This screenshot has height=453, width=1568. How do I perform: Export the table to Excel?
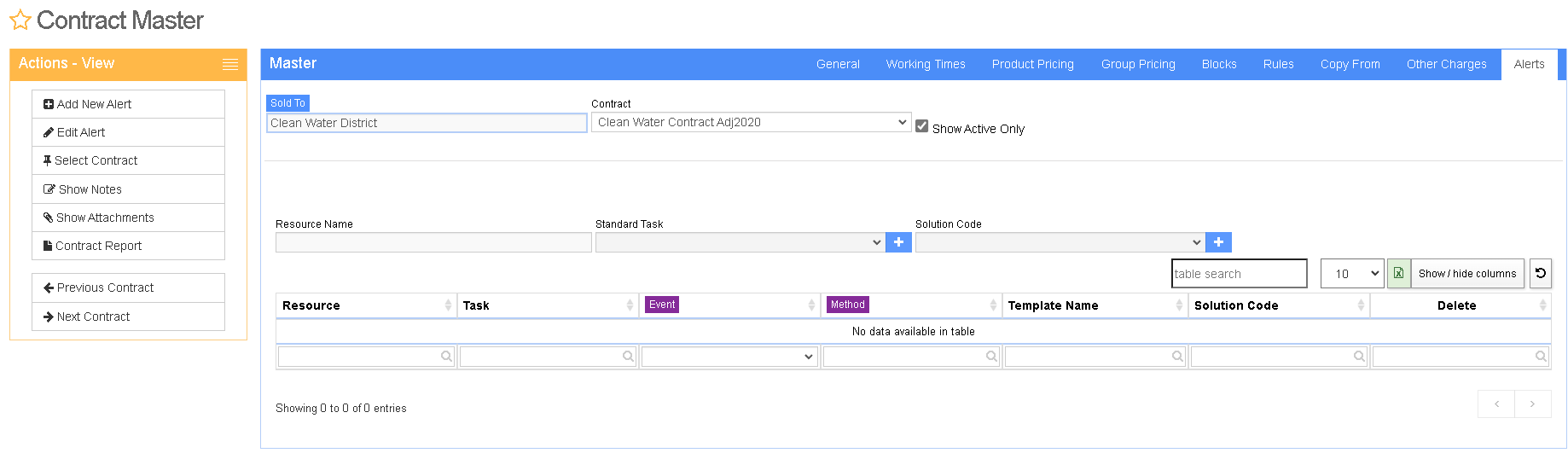pos(1398,273)
